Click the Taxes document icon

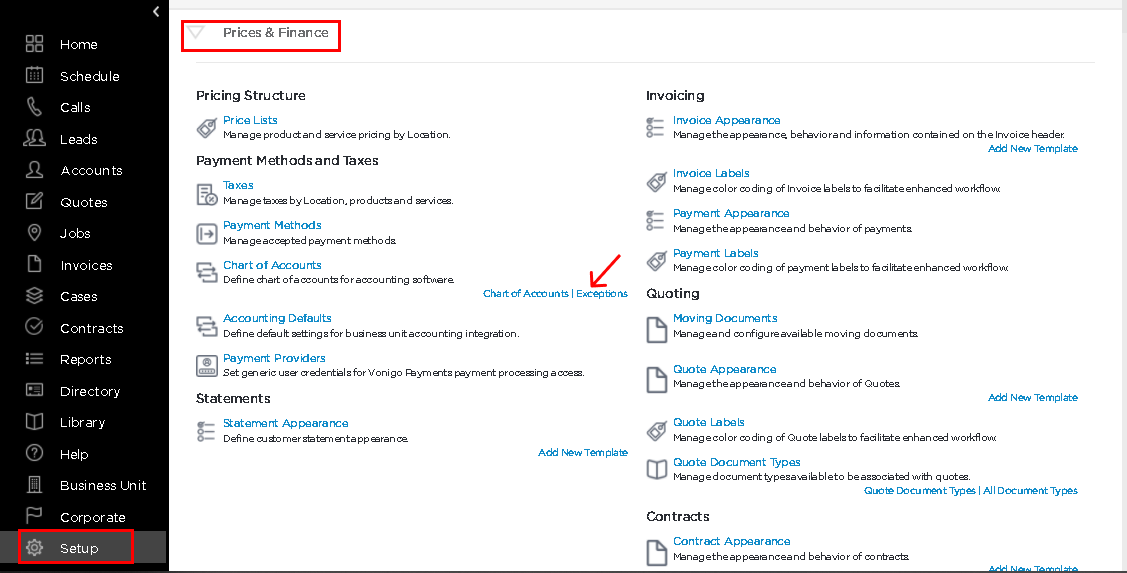tap(207, 194)
